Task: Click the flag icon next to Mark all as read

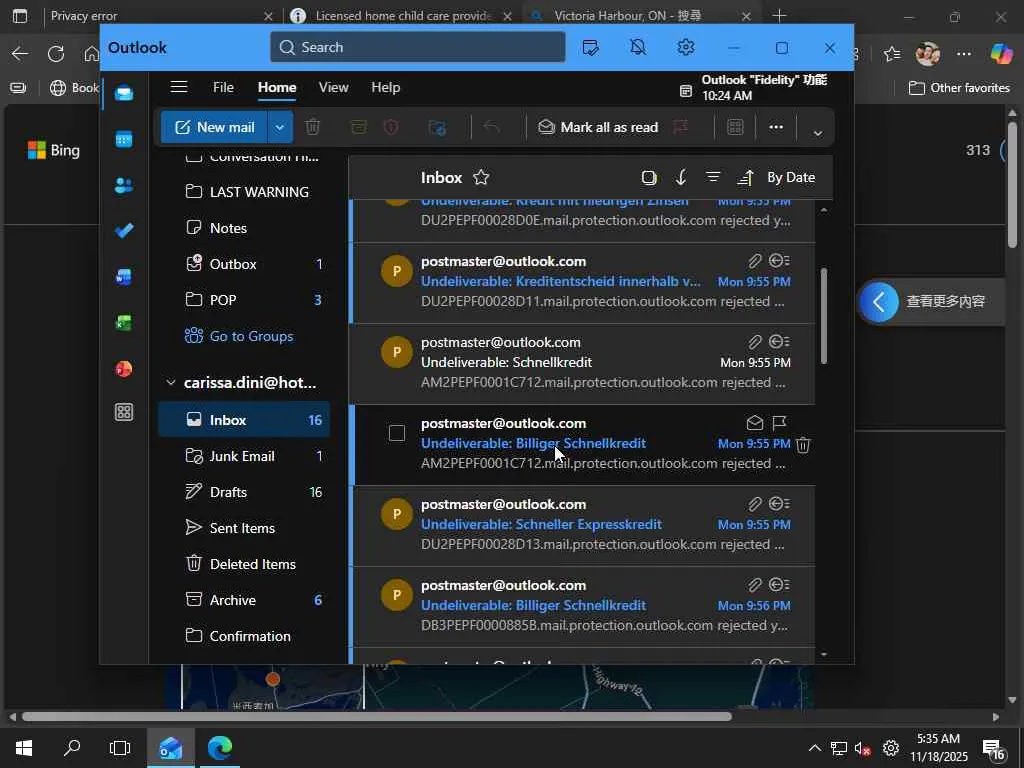Action: click(x=680, y=127)
